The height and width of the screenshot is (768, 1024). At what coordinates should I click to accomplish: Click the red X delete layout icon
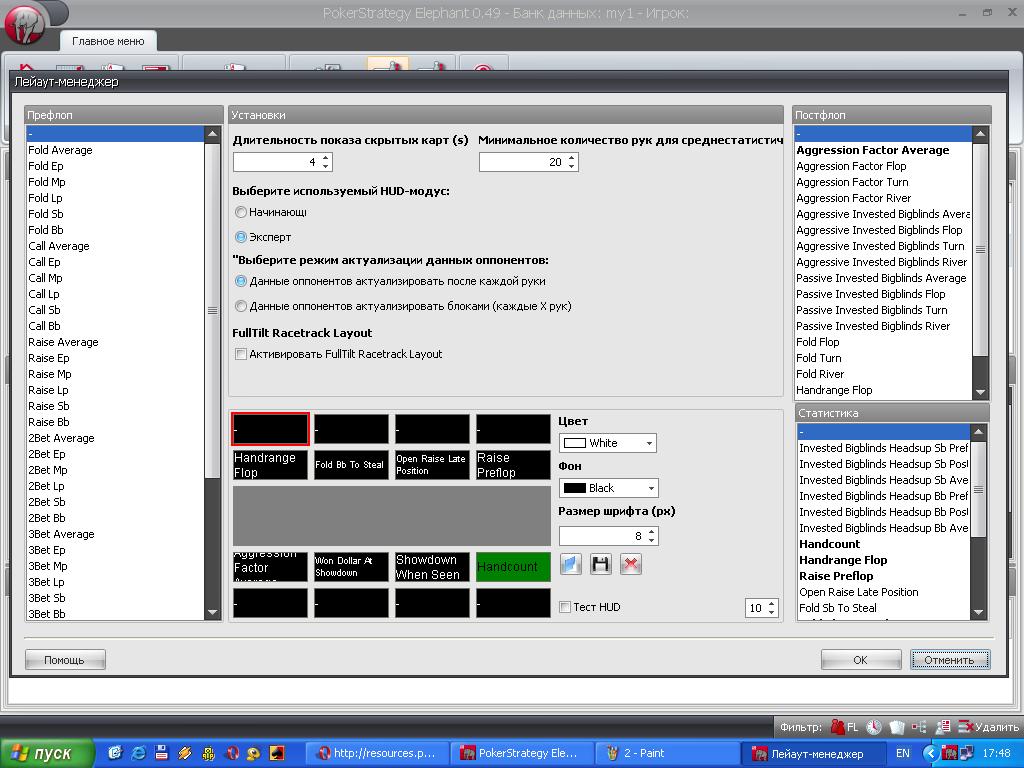pos(631,564)
